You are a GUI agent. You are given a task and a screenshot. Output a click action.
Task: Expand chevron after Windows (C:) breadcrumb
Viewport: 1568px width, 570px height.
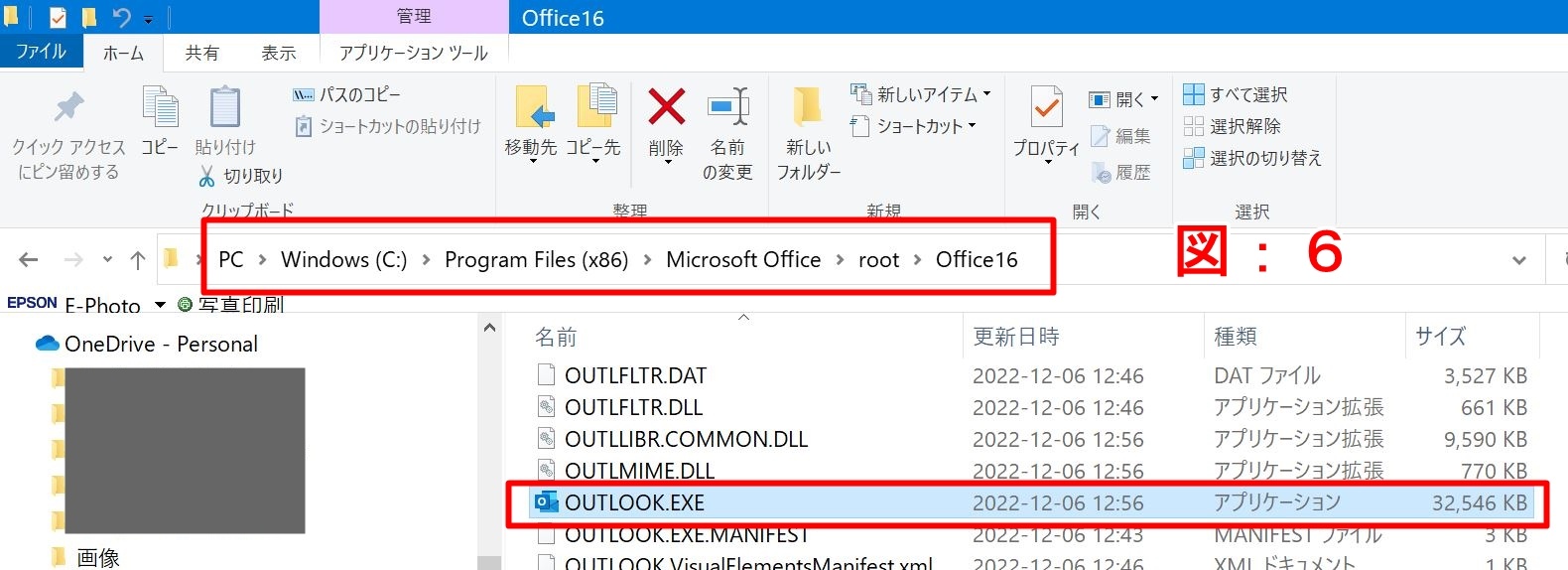[x=426, y=260]
